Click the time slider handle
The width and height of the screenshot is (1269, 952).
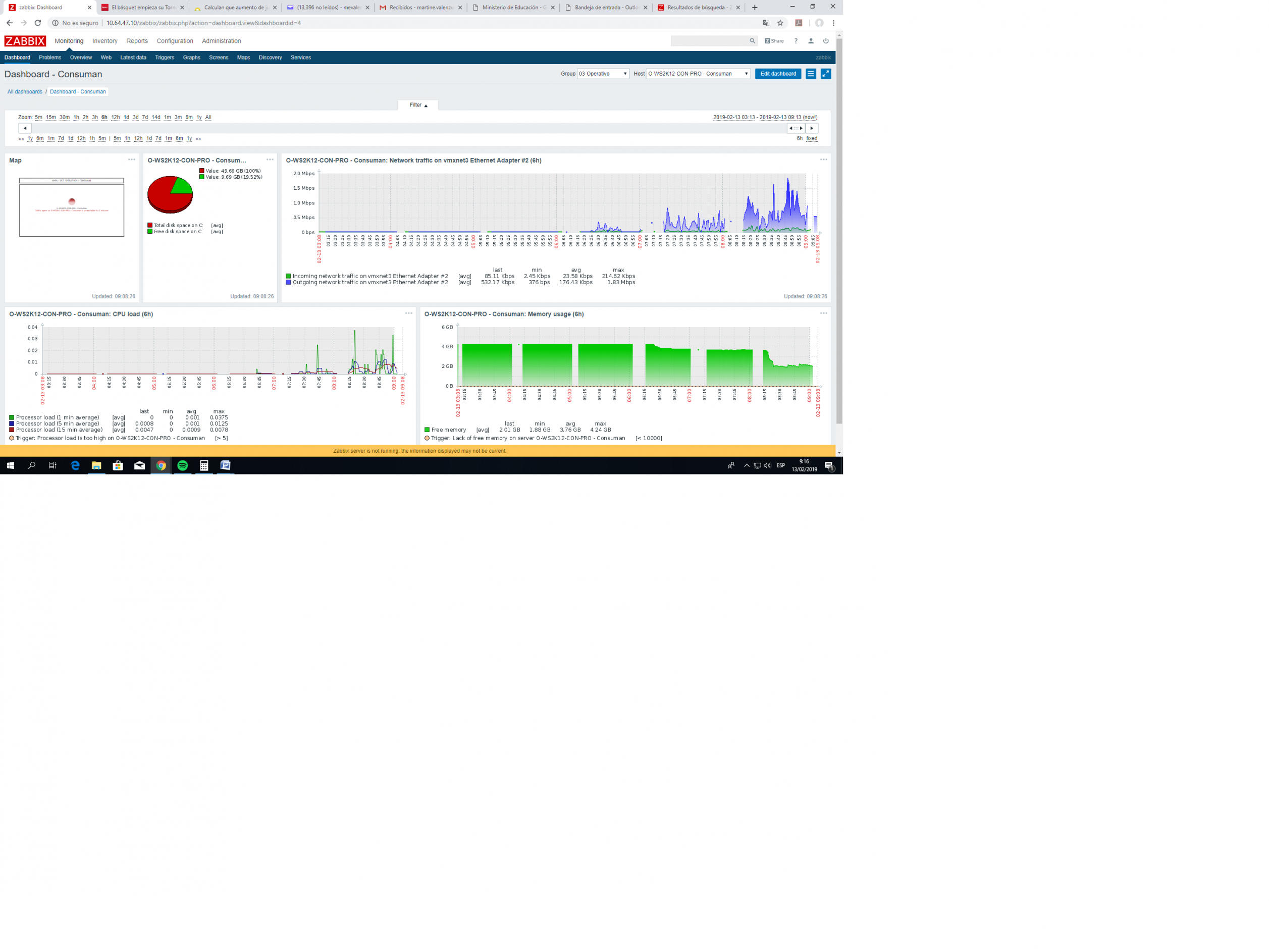796,128
